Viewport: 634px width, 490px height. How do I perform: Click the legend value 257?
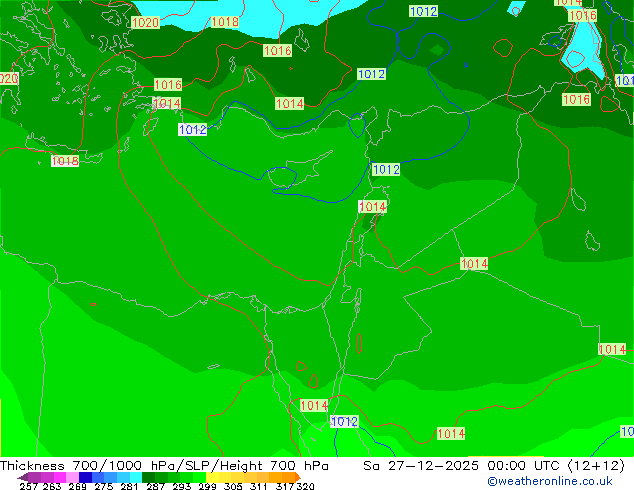(x=28, y=486)
